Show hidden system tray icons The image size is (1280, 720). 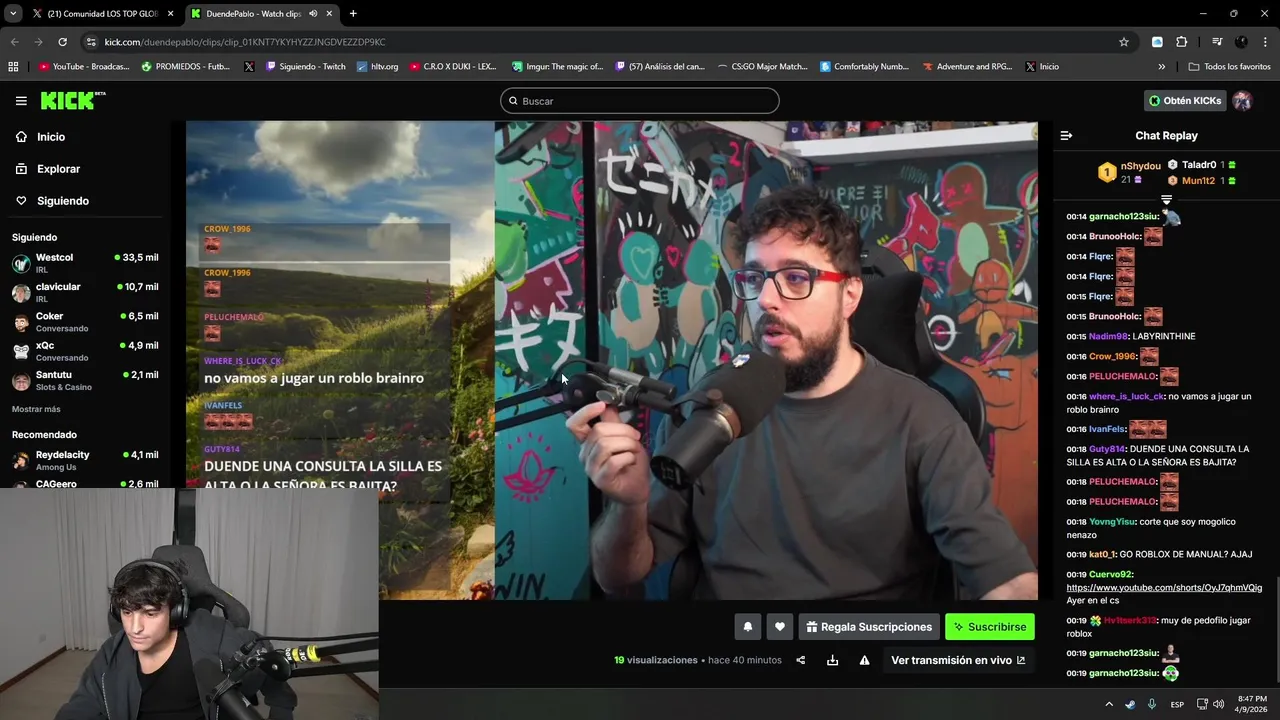tap(1109, 704)
